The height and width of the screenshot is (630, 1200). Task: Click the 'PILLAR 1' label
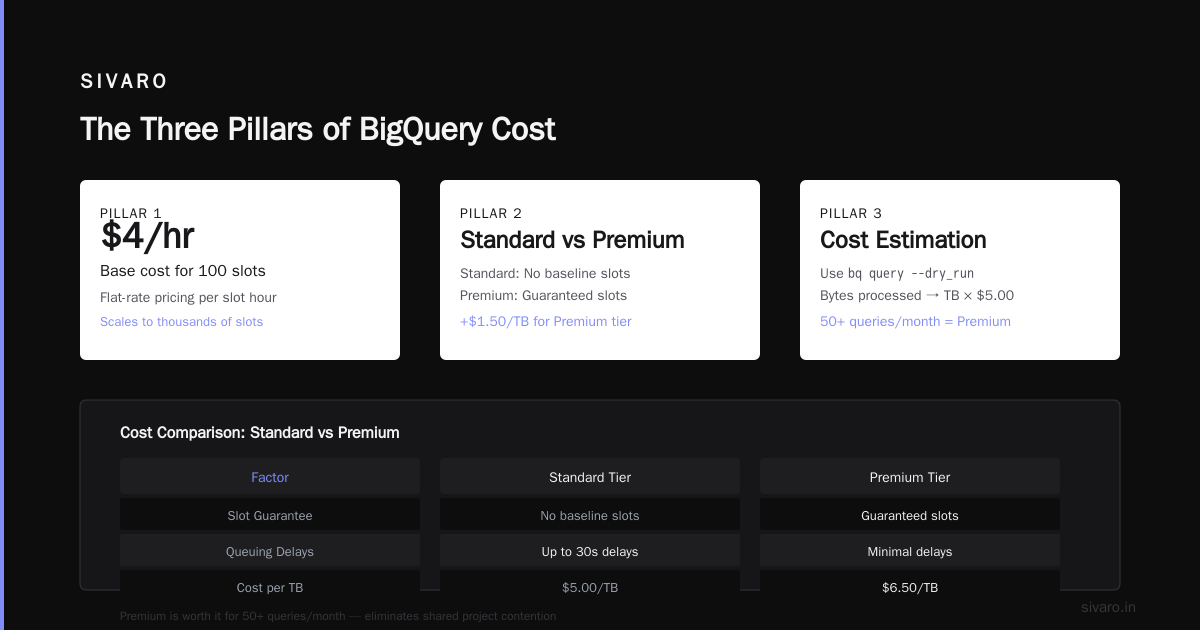pos(131,213)
